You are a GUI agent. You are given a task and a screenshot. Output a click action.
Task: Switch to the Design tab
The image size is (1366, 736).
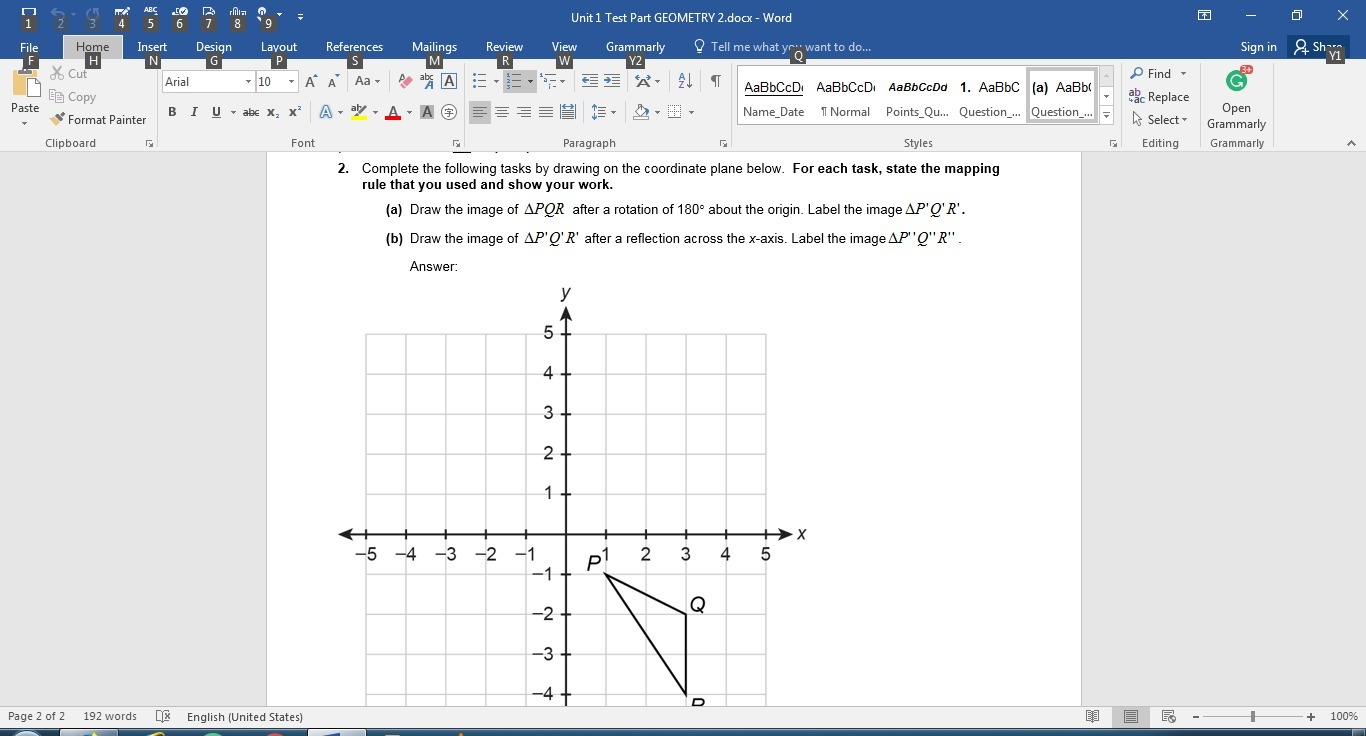tap(213, 47)
